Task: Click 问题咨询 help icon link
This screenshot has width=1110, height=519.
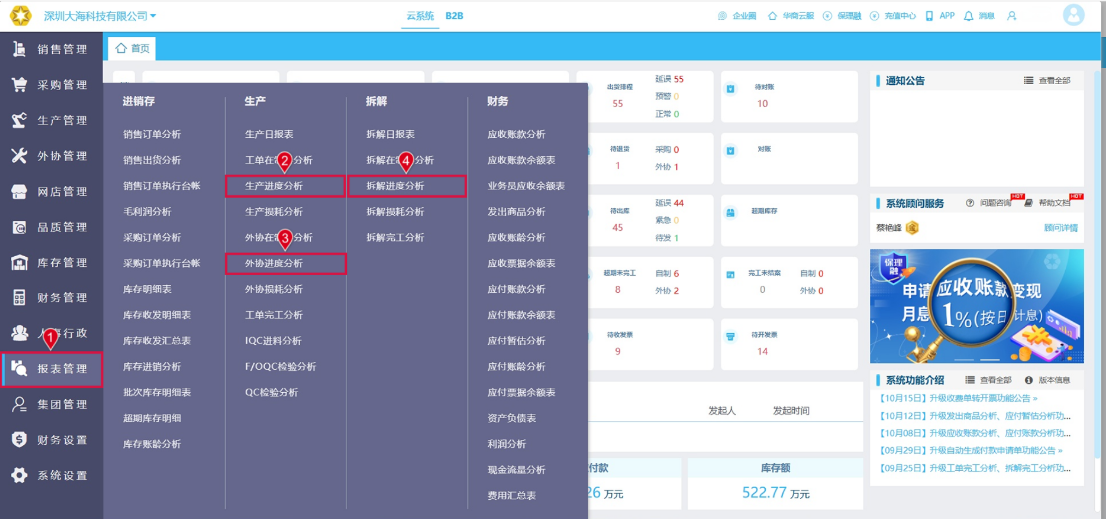Action: point(989,203)
